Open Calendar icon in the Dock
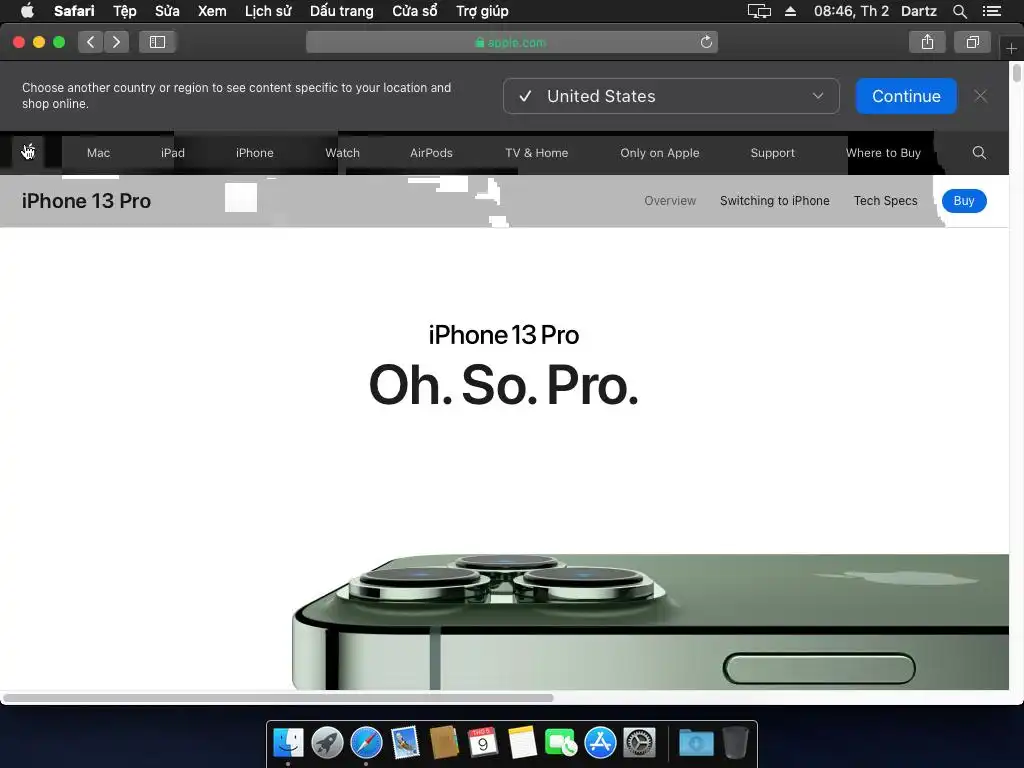This screenshot has width=1024, height=768. [483, 743]
